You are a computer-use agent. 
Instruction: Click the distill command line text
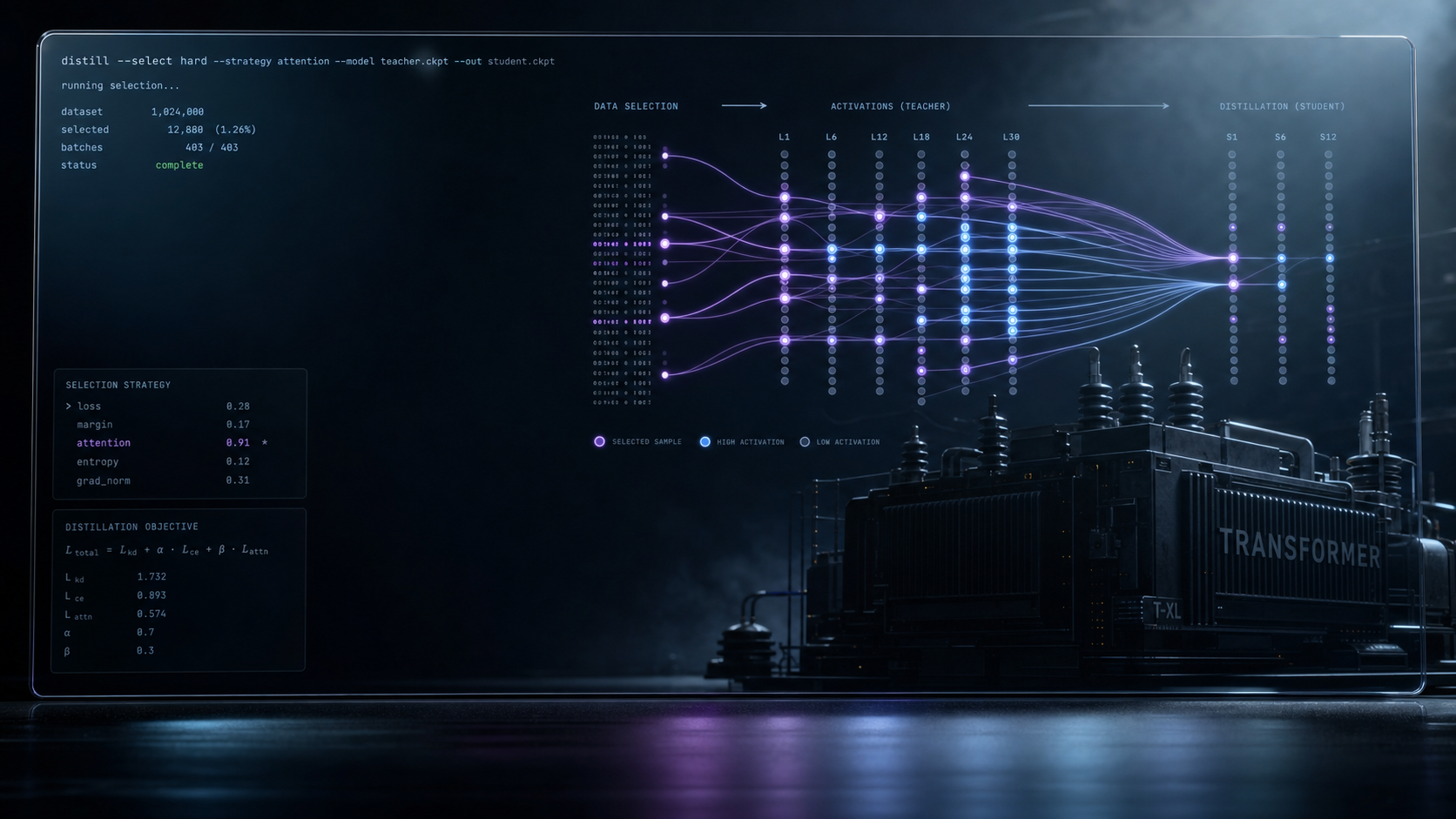pyautogui.click(x=307, y=61)
